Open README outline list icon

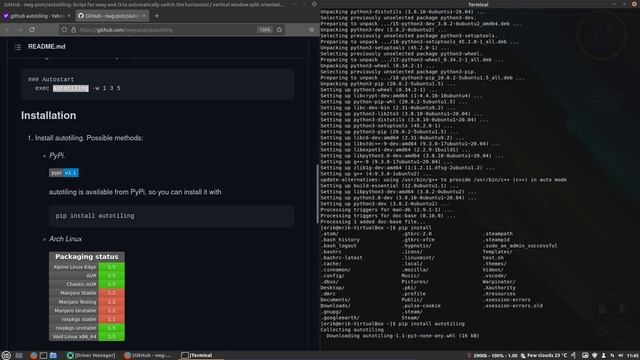(x=18, y=47)
